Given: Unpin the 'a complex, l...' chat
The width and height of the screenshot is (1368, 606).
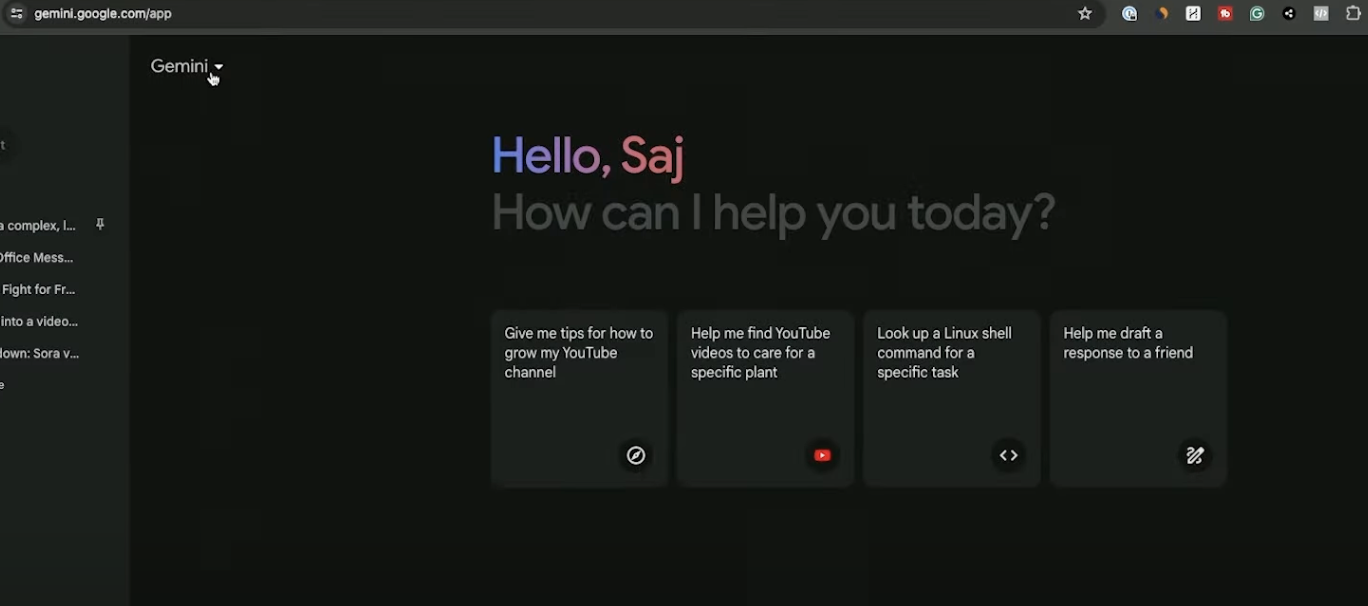Looking at the screenshot, I should pos(100,225).
